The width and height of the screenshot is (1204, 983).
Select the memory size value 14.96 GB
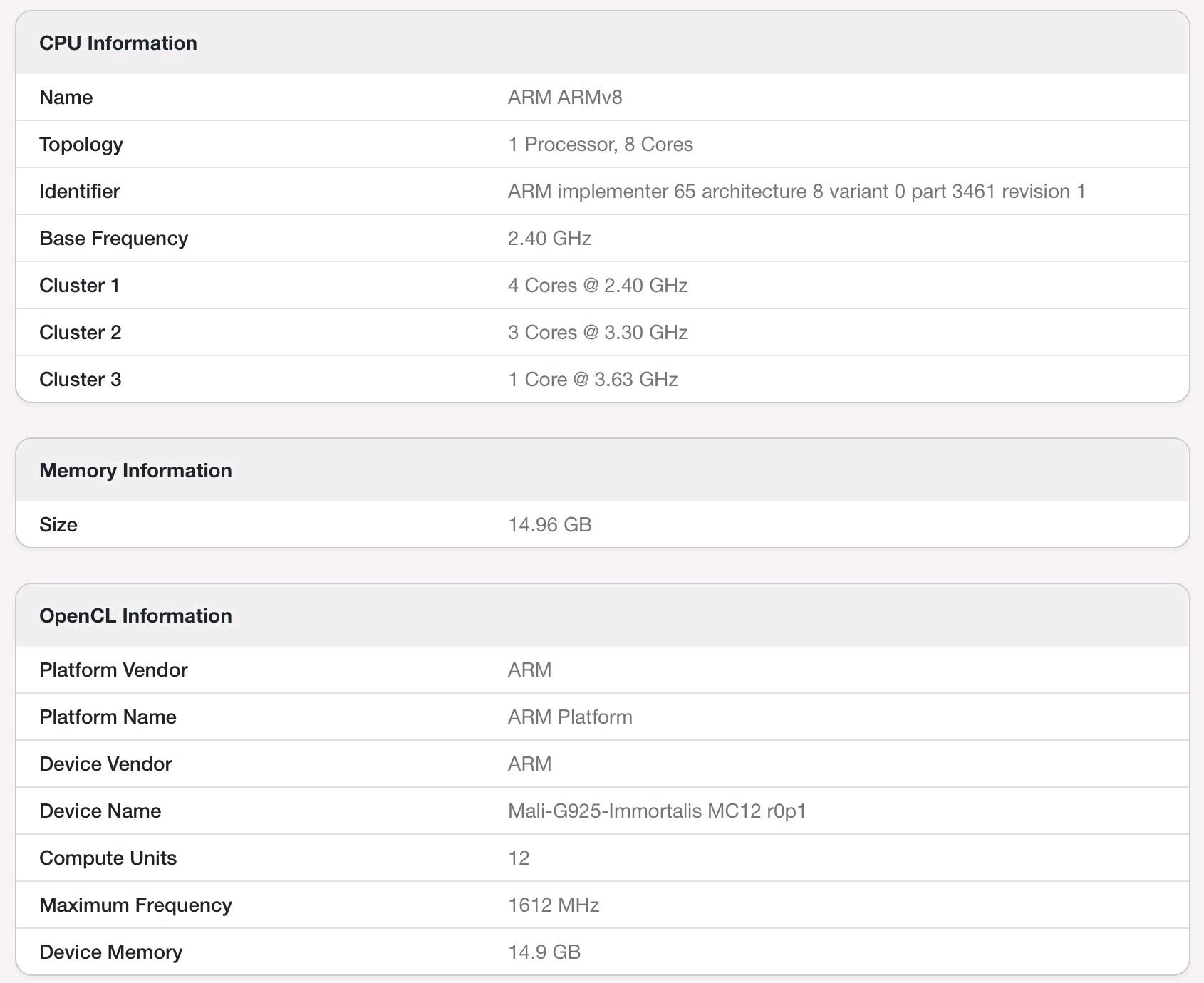[x=550, y=524]
